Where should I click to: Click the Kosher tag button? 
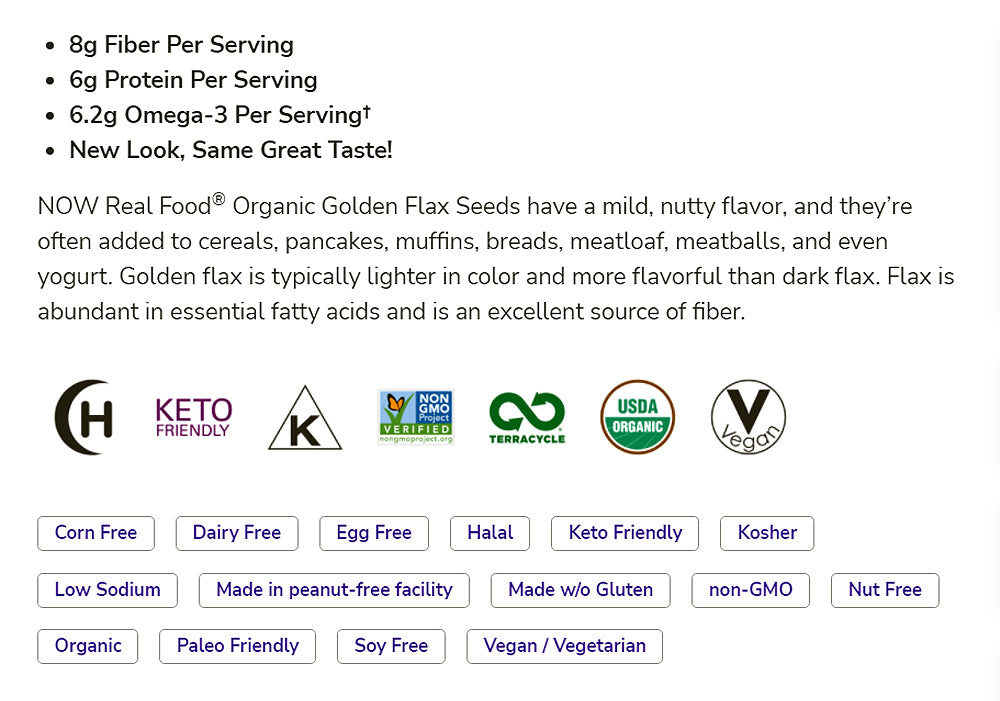pyautogui.click(x=767, y=533)
